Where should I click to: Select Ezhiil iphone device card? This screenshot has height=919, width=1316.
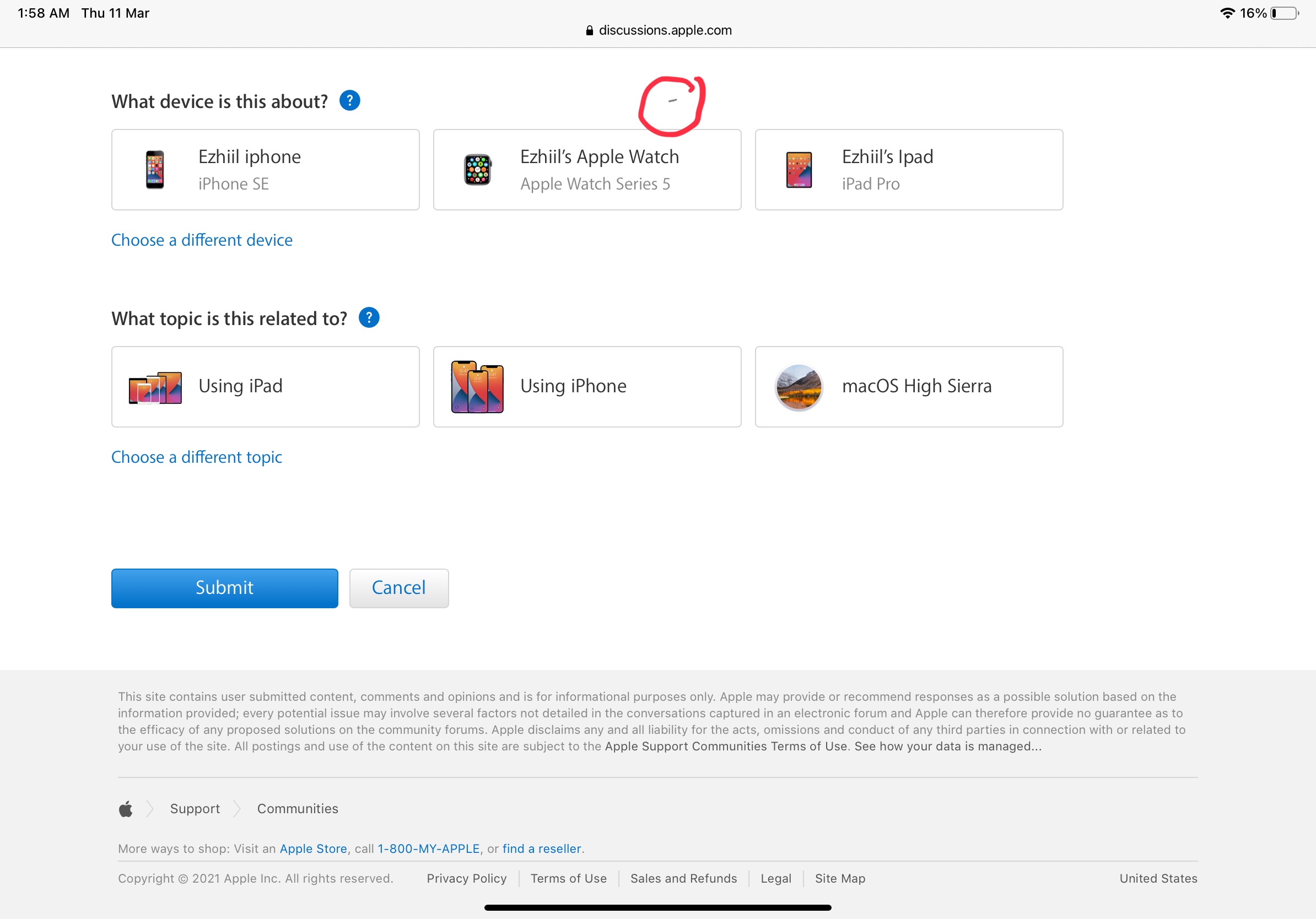coord(266,170)
